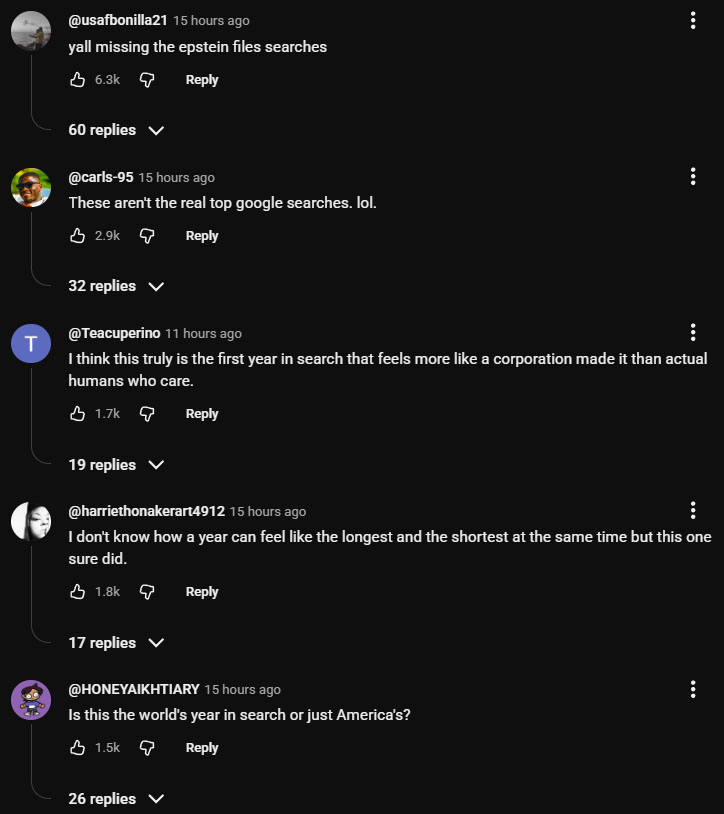Dislike the comment by @usafbonilla21
724x814 pixels.
146,80
